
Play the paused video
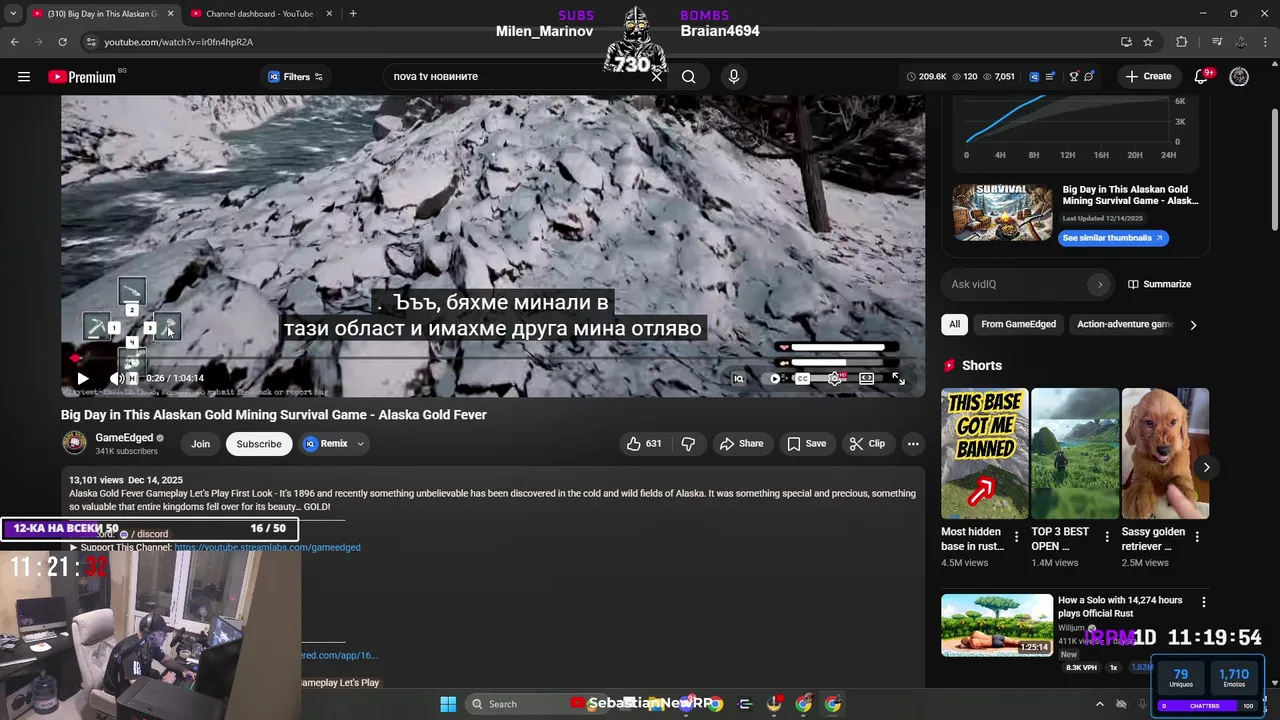coord(82,378)
